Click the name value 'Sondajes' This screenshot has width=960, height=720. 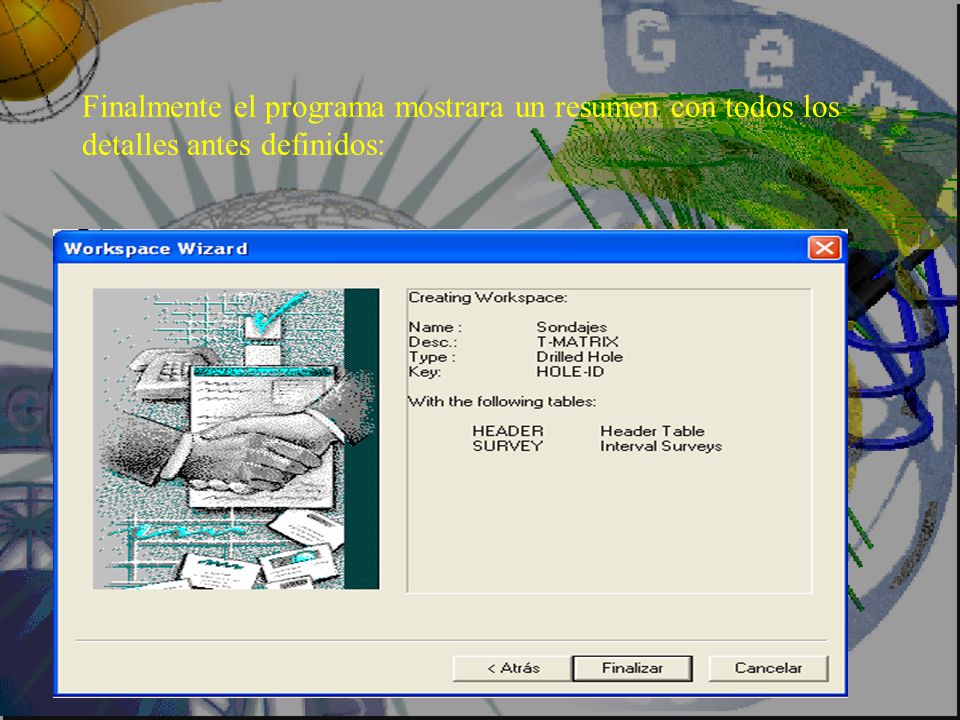coord(571,327)
